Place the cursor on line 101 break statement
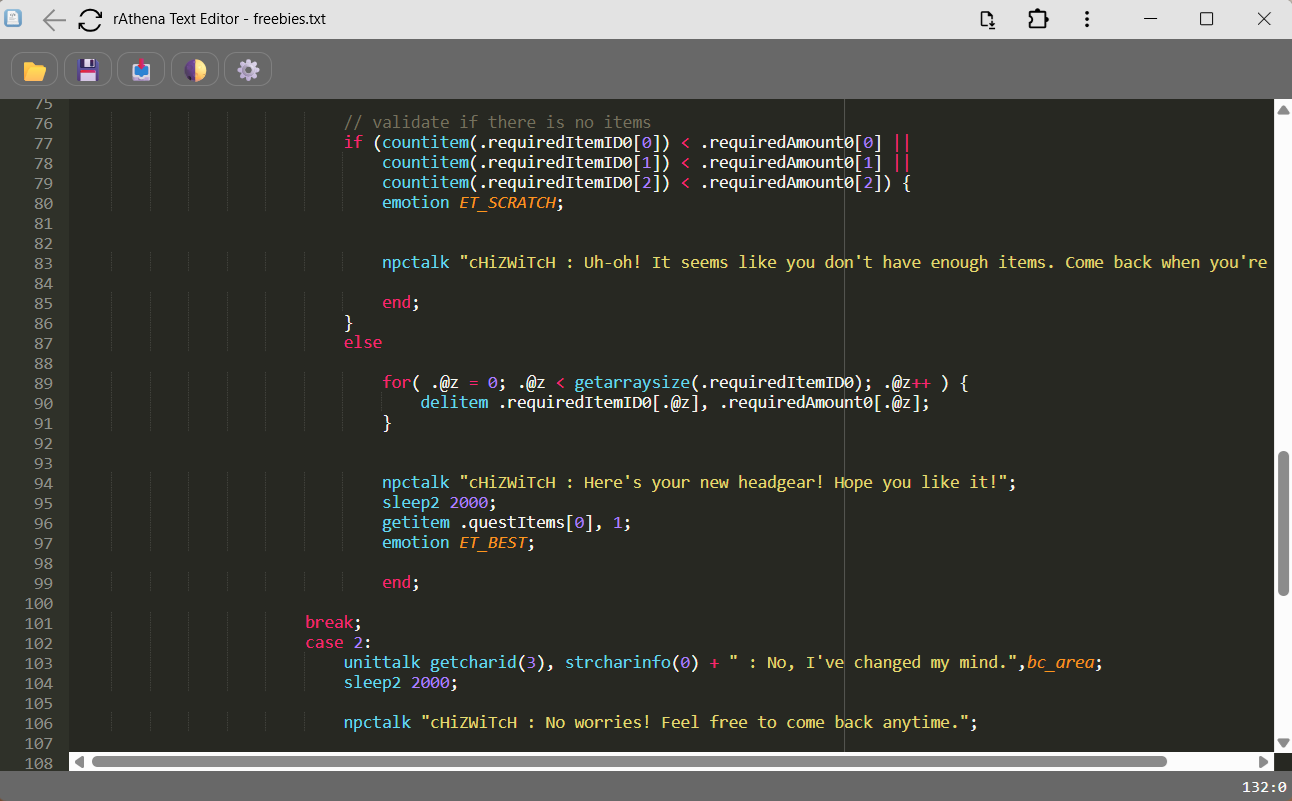The height and width of the screenshot is (801, 1292). pos(329,622)
